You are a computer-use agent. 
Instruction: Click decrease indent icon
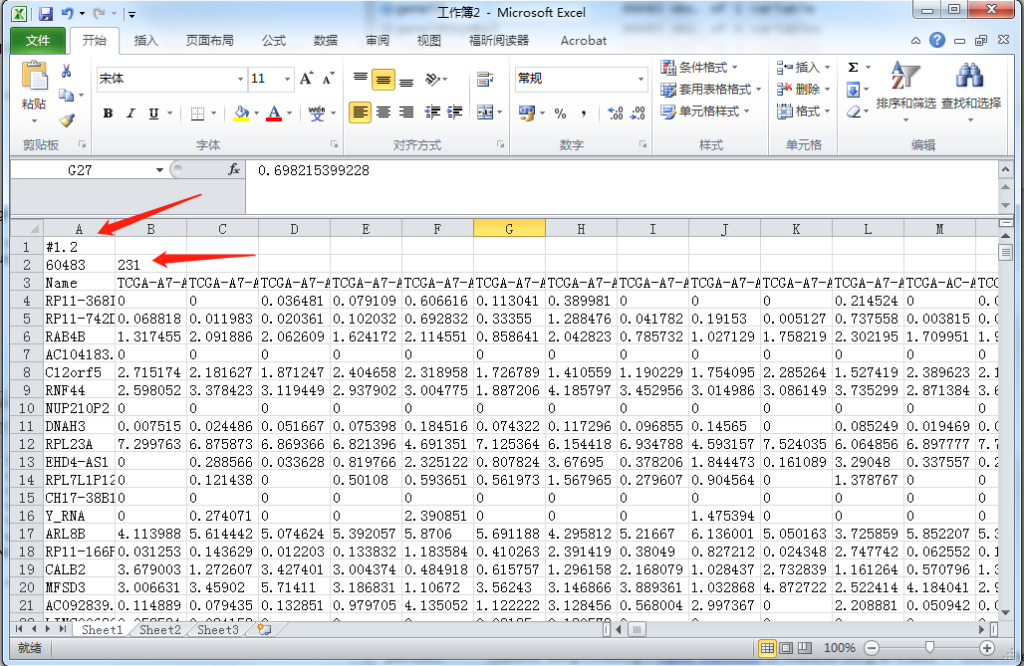(x=432, y=112)
